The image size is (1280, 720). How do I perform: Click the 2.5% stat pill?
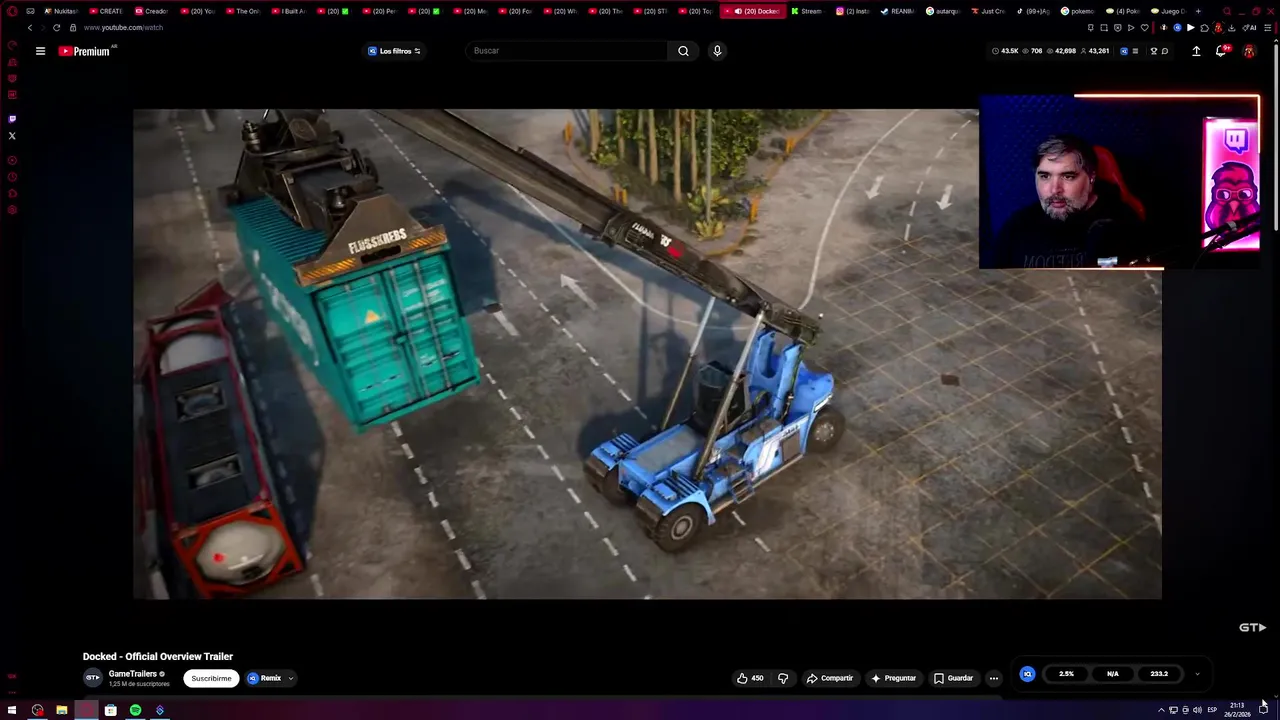point(1066,674)
